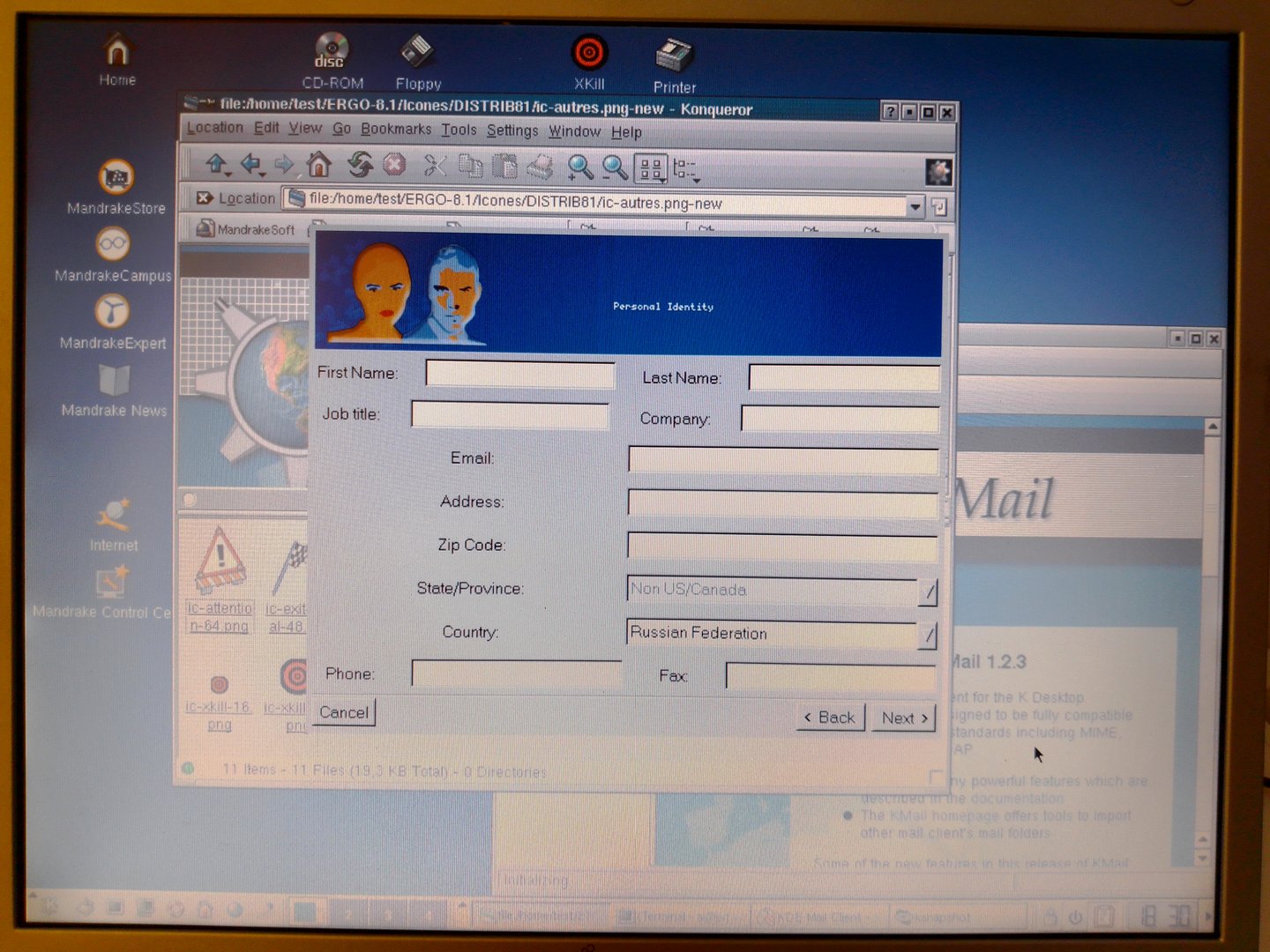This screenshot has width=1270, height=952.
Task: Navigate forward in Konqueror toolbar
Action: pyautogui.click(x=284, y=164)
